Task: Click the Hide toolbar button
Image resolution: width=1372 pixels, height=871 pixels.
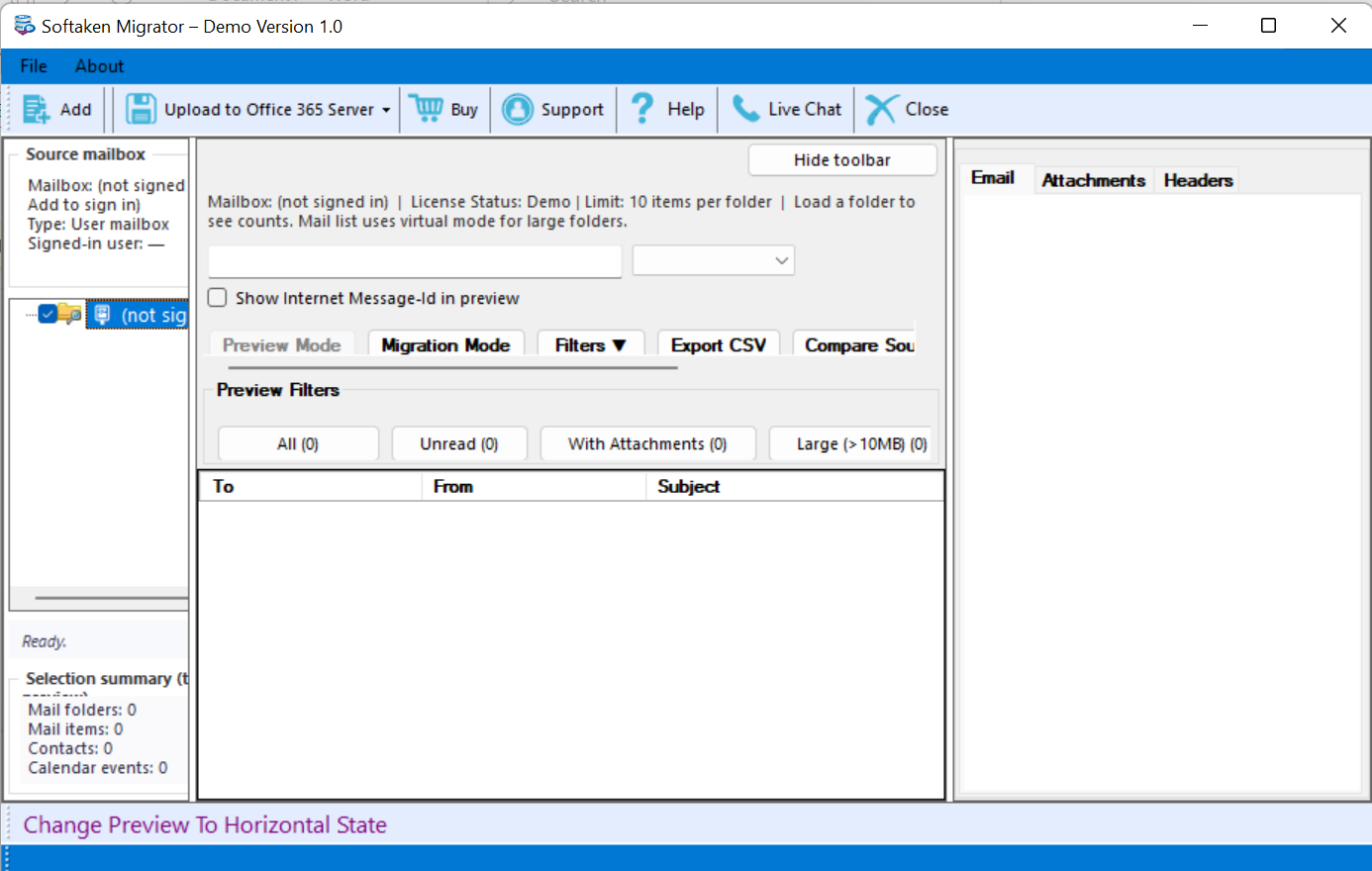Action: (842, 160)
